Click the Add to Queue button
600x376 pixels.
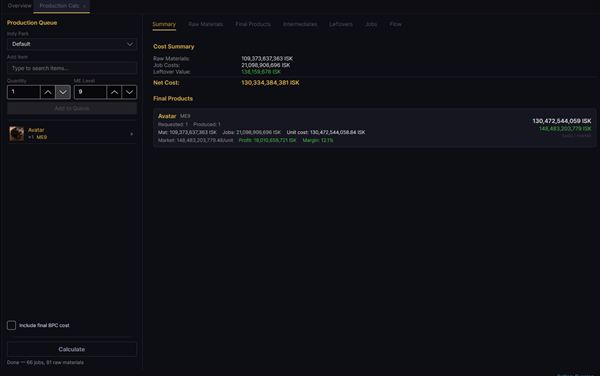tap(72, 108)
